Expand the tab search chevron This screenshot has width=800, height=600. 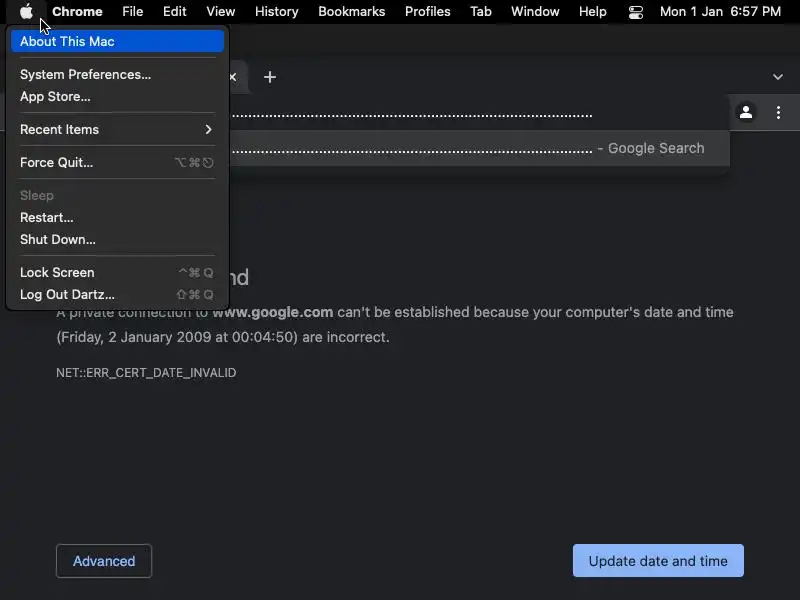[x=778, y=77]
